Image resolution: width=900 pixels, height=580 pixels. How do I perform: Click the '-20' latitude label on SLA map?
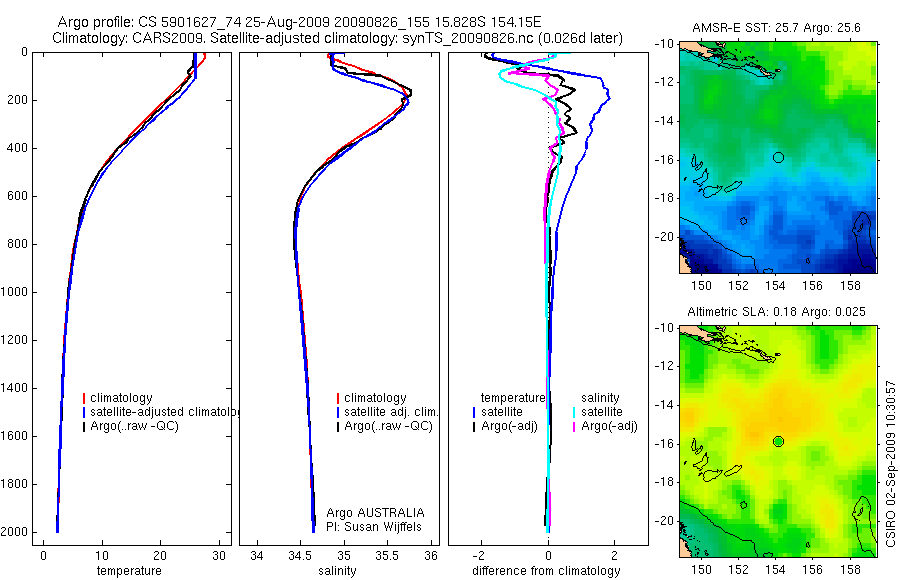664,521
